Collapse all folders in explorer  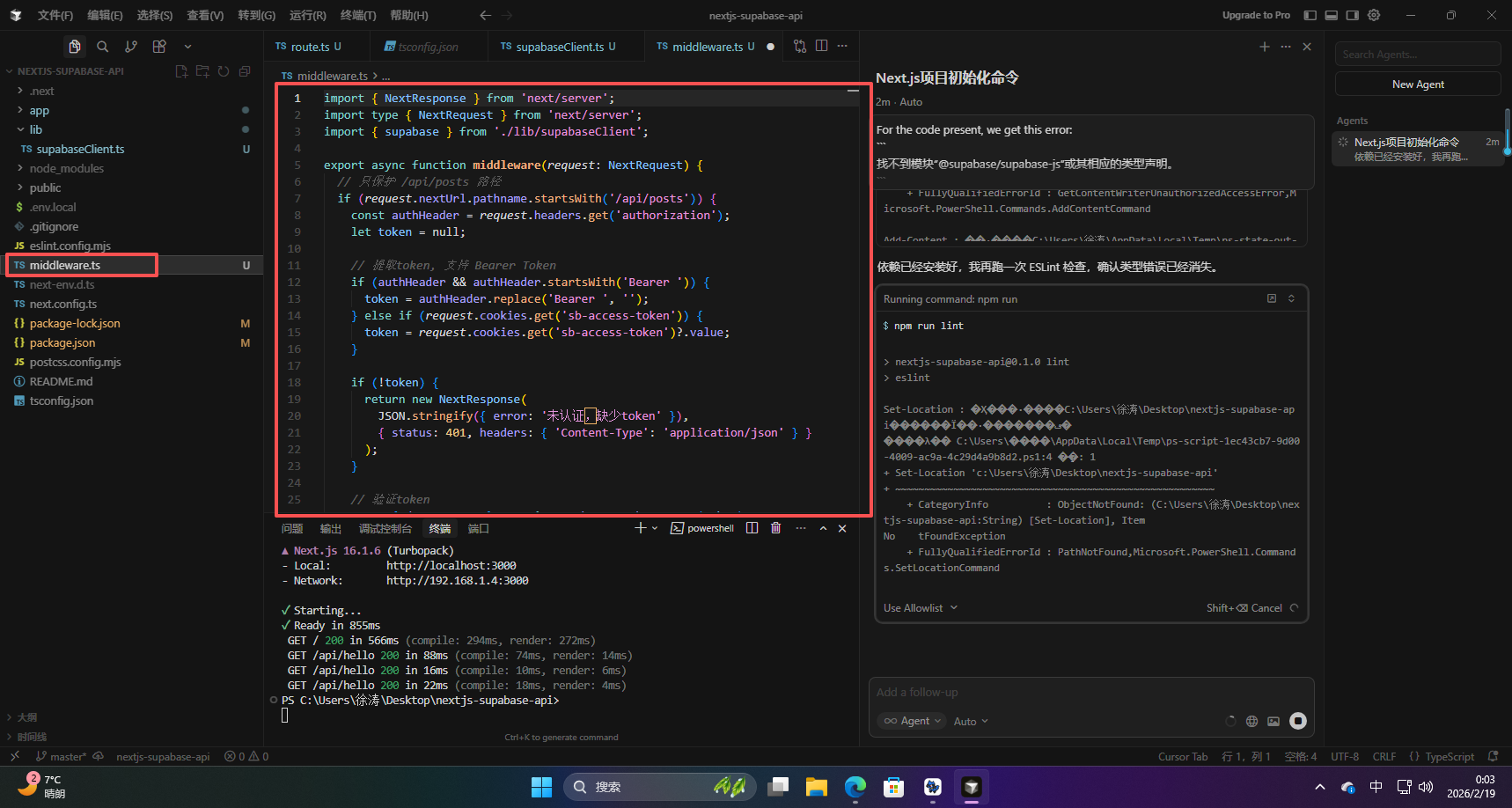(x=245, y=71)
